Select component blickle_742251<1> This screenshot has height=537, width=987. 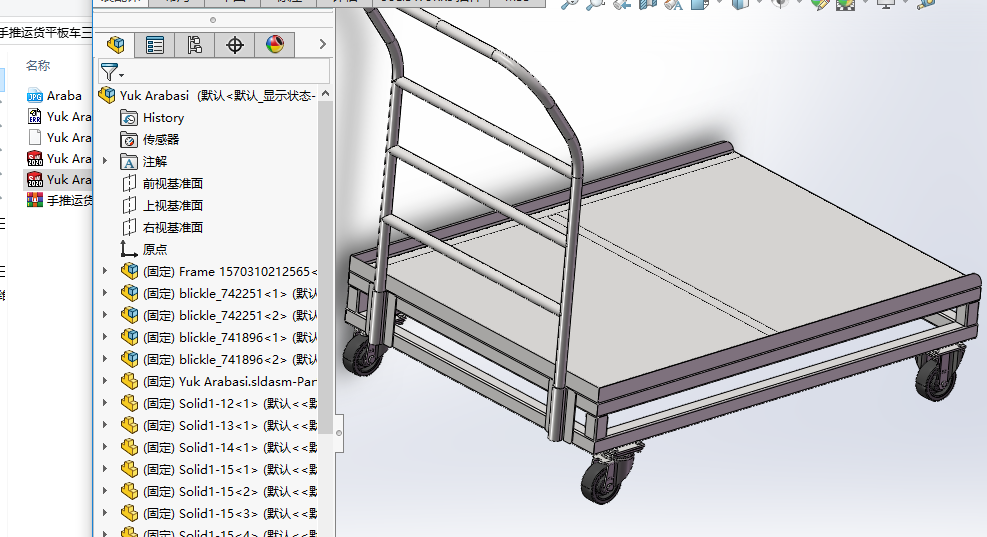[218, 294]
